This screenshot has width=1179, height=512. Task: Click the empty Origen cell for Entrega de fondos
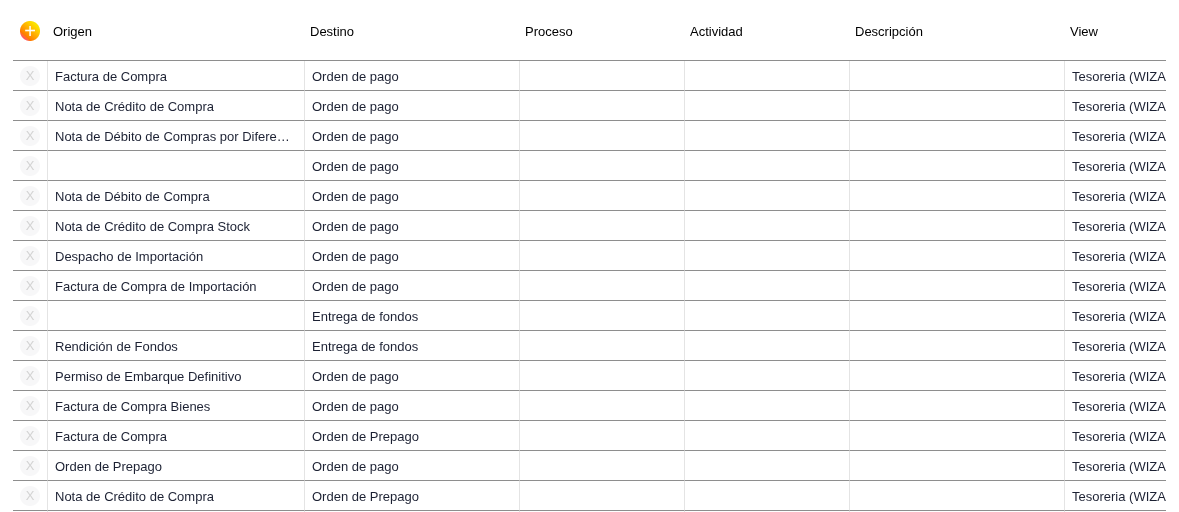pos(175,316)
